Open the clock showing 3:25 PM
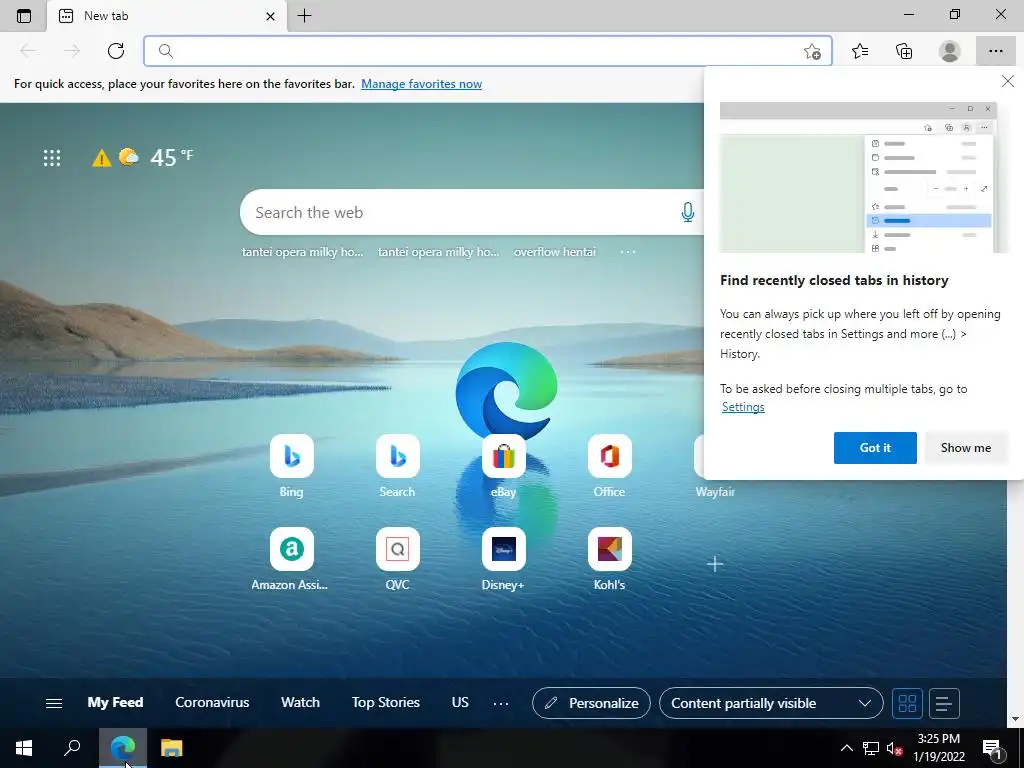This screenshot has width=1024, height=768. 938,748
